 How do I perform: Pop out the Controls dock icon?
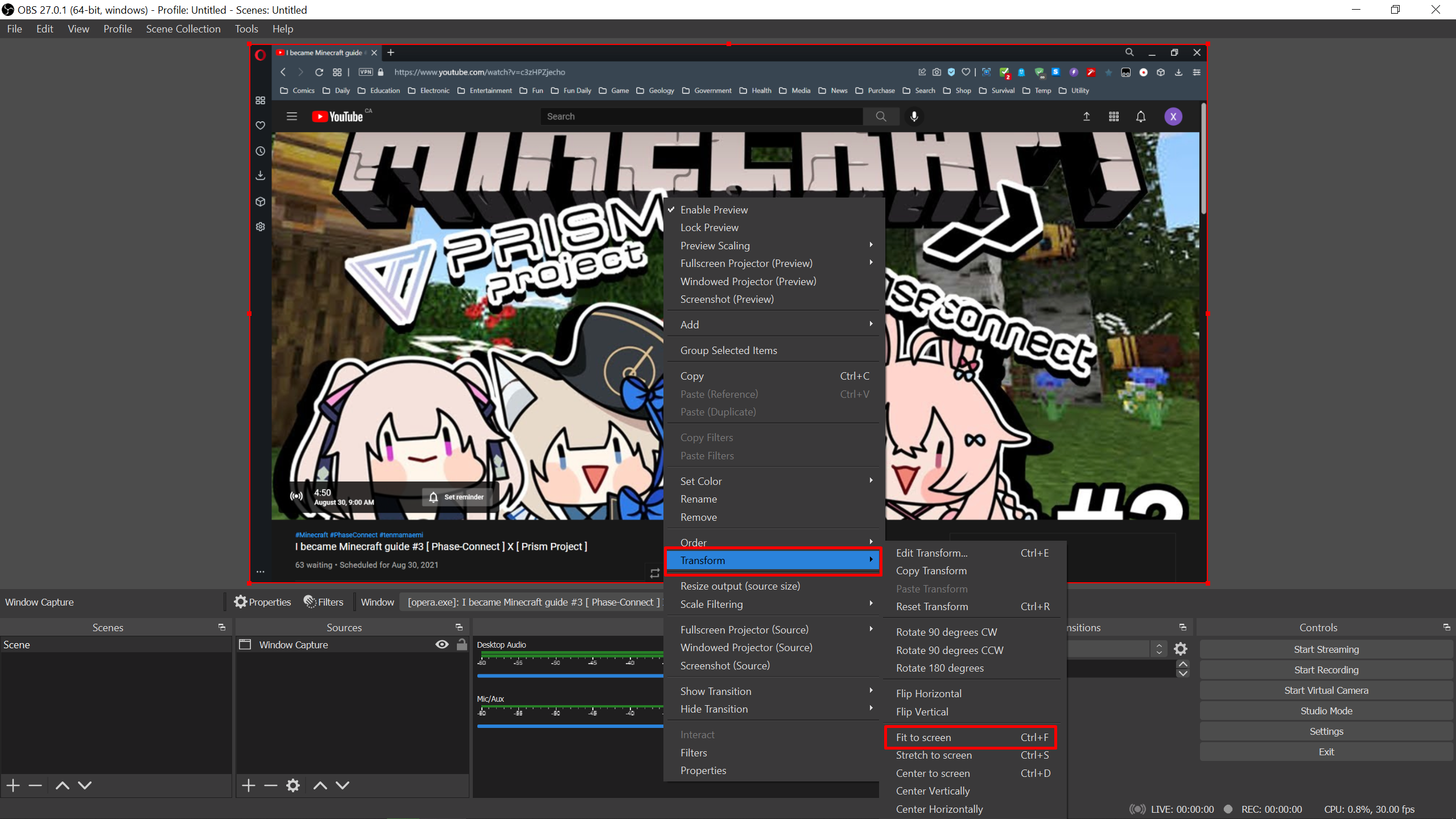click(1447, 627)
